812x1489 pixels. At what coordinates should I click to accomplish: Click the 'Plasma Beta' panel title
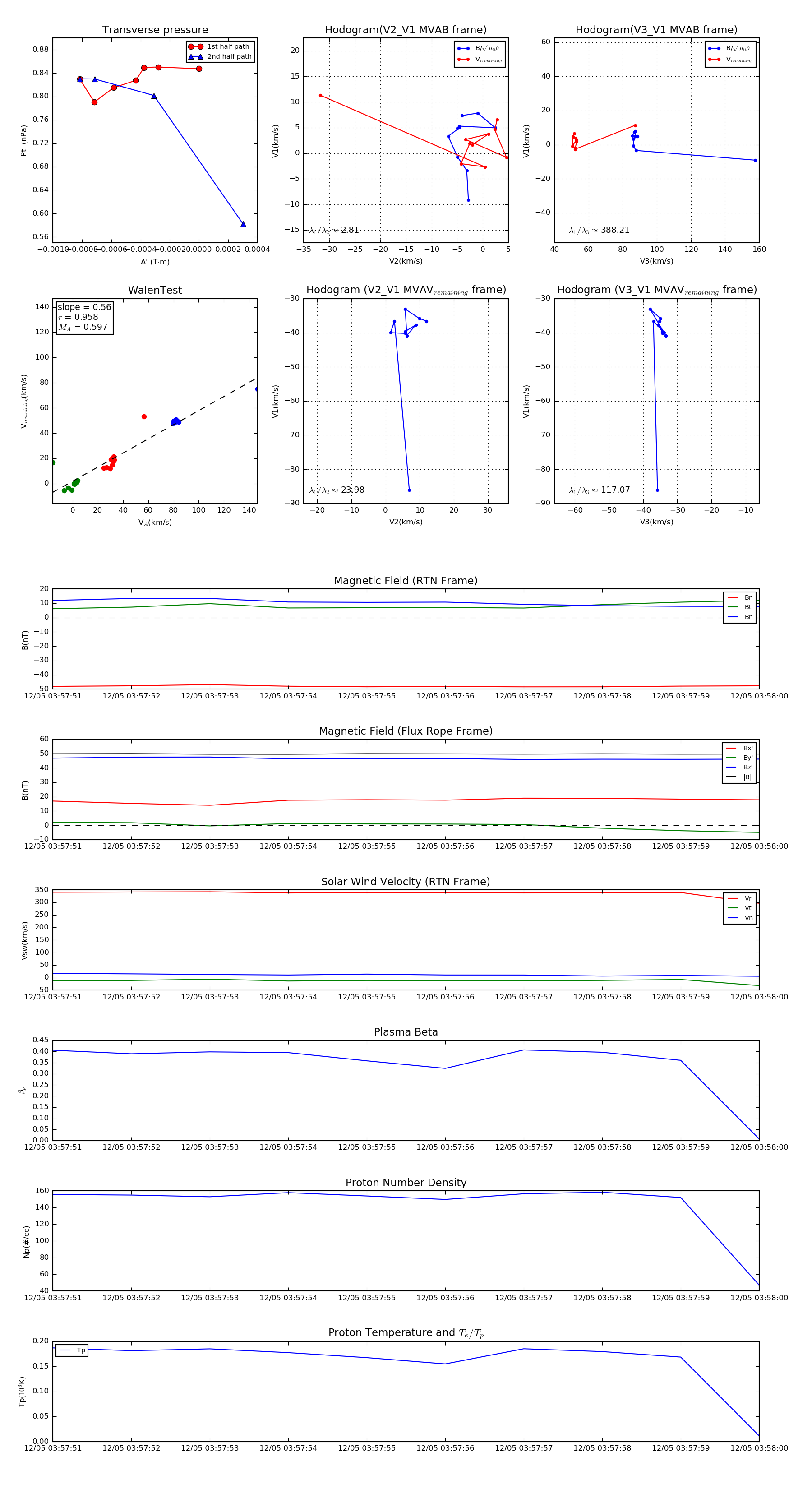406,1032
